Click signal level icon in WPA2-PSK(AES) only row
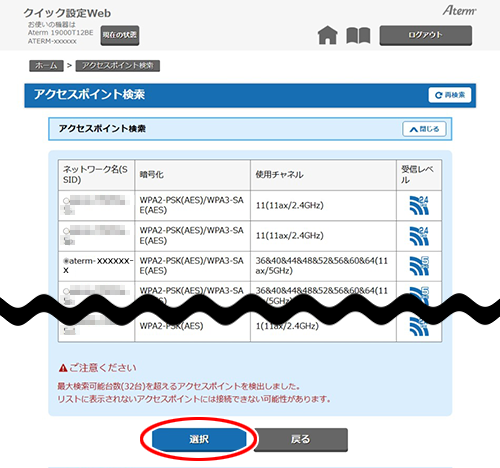500x468 pixels. point(419,327)
